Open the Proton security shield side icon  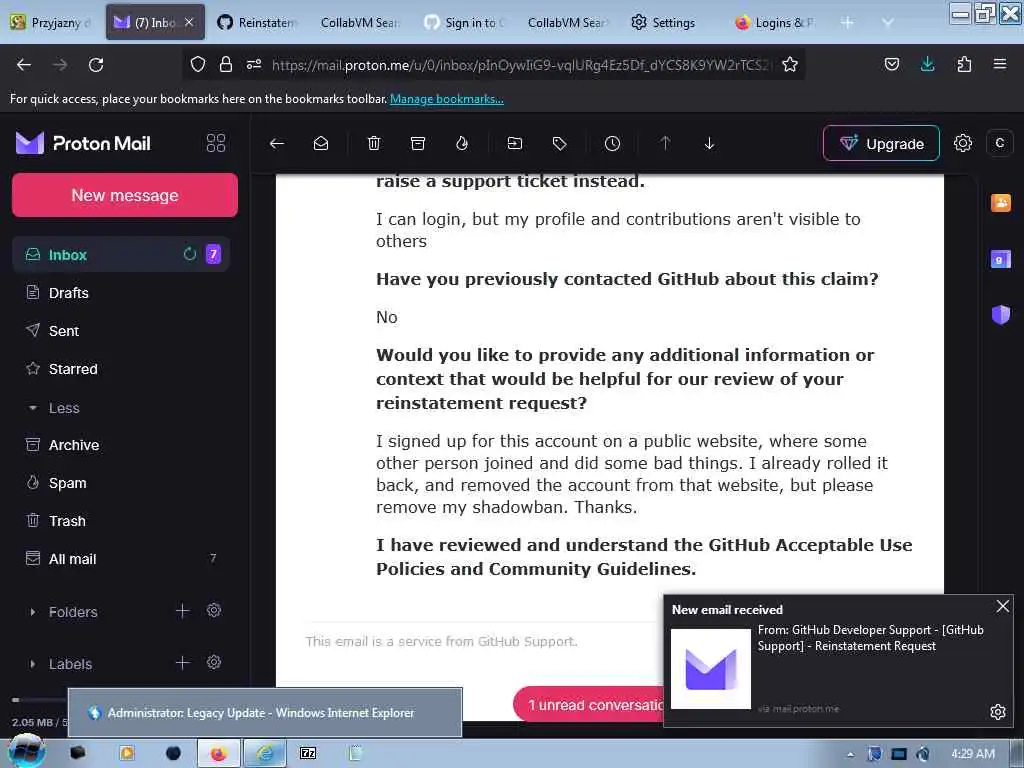click(1000, 315)
